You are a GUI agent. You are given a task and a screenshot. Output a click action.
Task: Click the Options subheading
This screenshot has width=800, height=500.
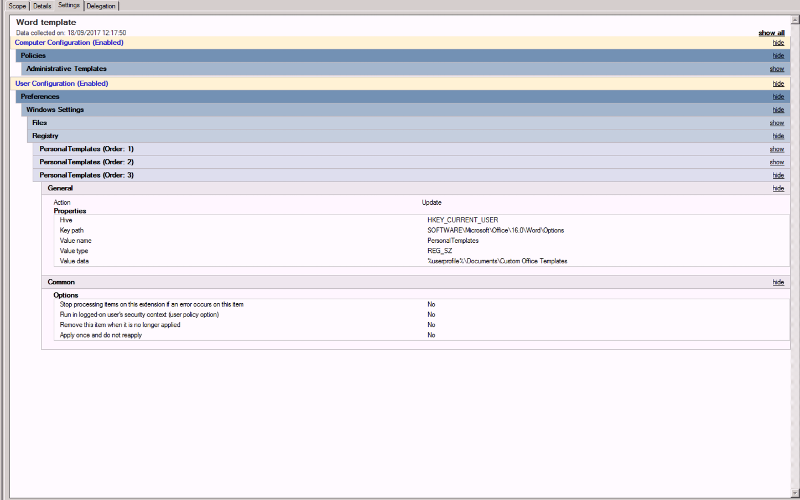[x=66, y=295]
